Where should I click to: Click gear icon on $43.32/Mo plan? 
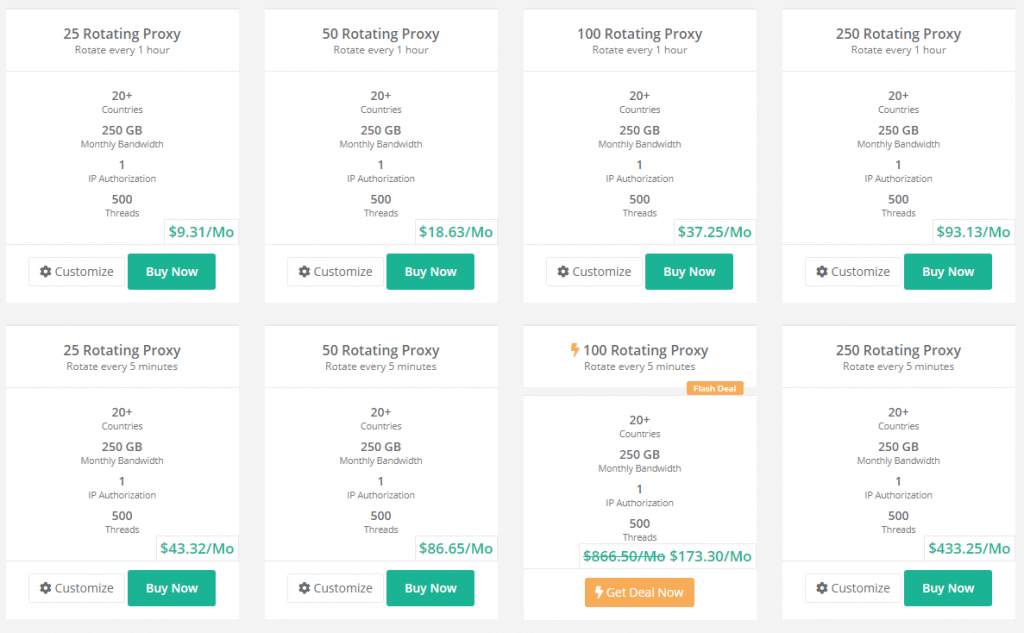point(46,588)
